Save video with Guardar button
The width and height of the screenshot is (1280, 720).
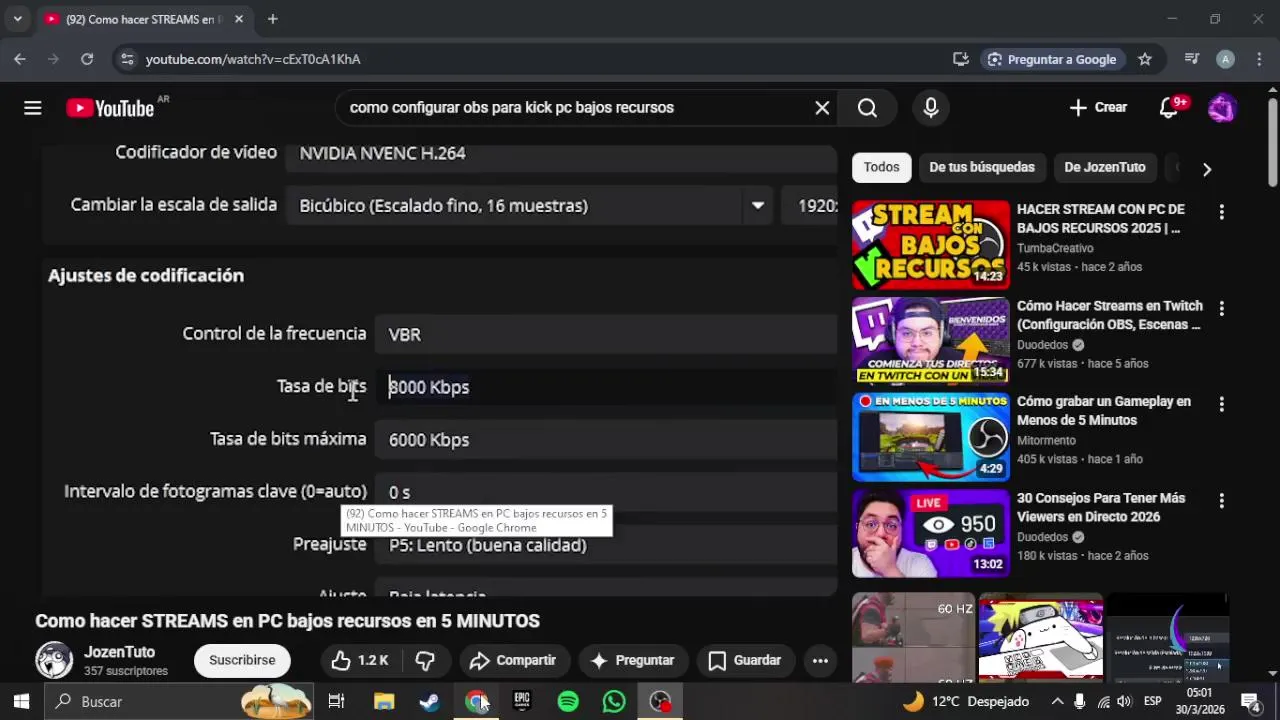point(744,660)
